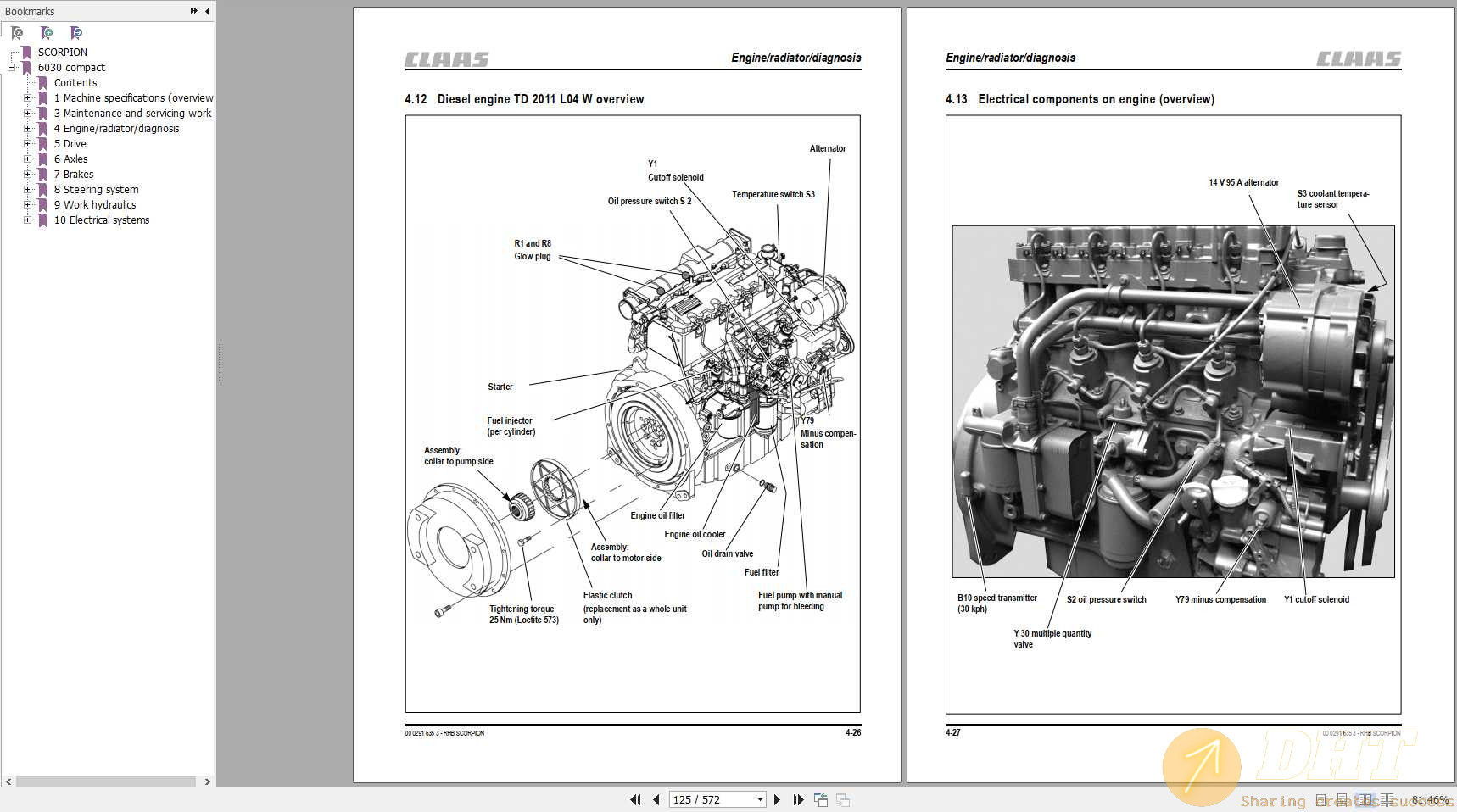Expand the 5 Drive bookmark node
The image size is (1457, 812).
pyautogui.click(x=27, y=144)
